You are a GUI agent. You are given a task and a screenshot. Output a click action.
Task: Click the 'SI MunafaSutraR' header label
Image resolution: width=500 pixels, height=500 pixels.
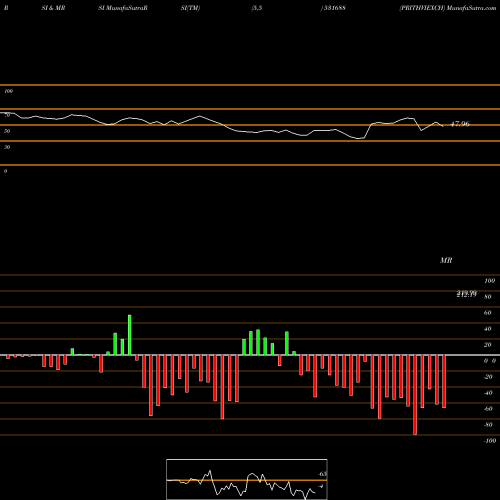point(123,8)
